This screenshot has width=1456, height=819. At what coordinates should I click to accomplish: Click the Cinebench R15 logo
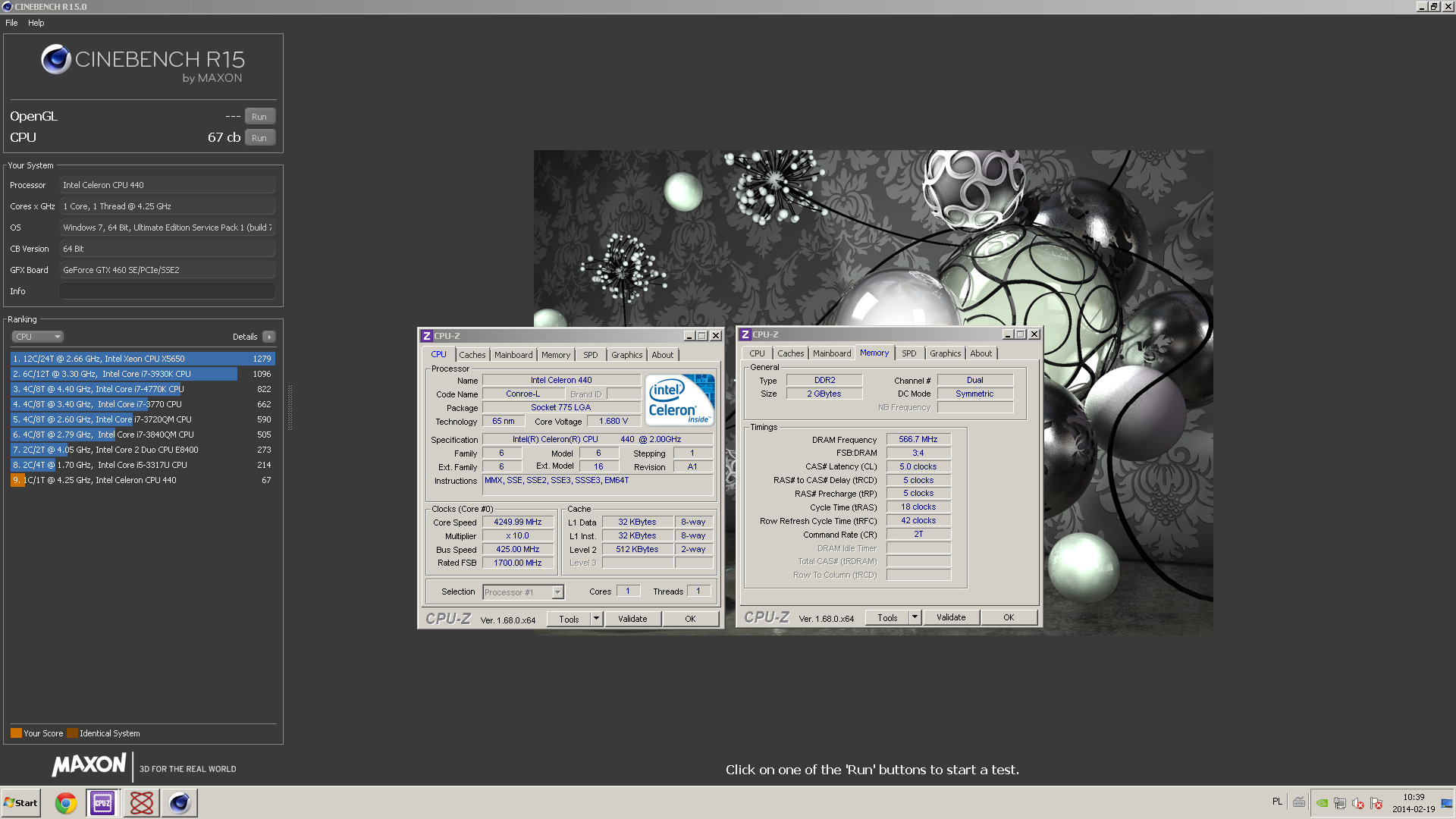click(143, 63)
